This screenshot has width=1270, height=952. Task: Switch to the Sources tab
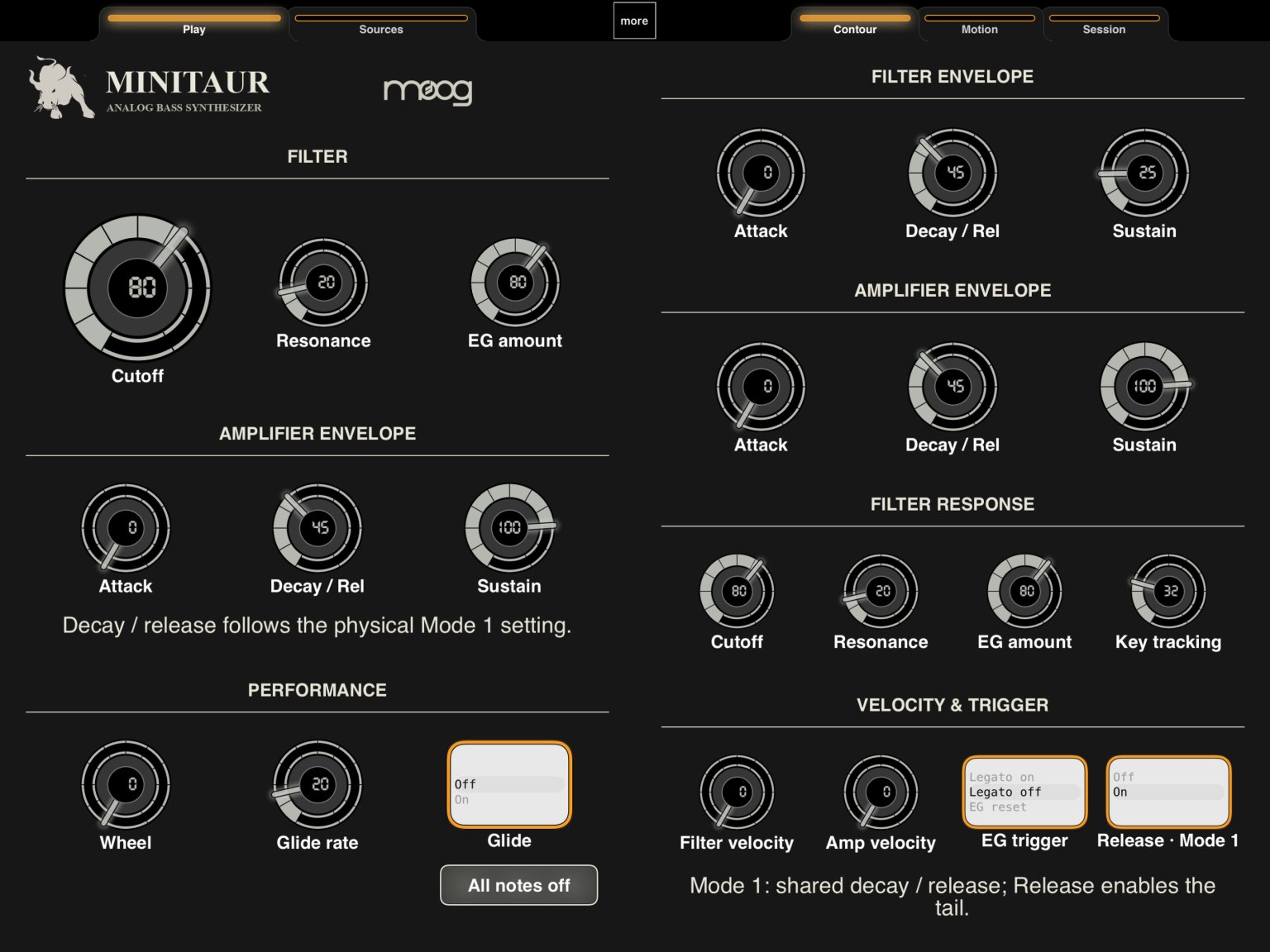[381, 23]
